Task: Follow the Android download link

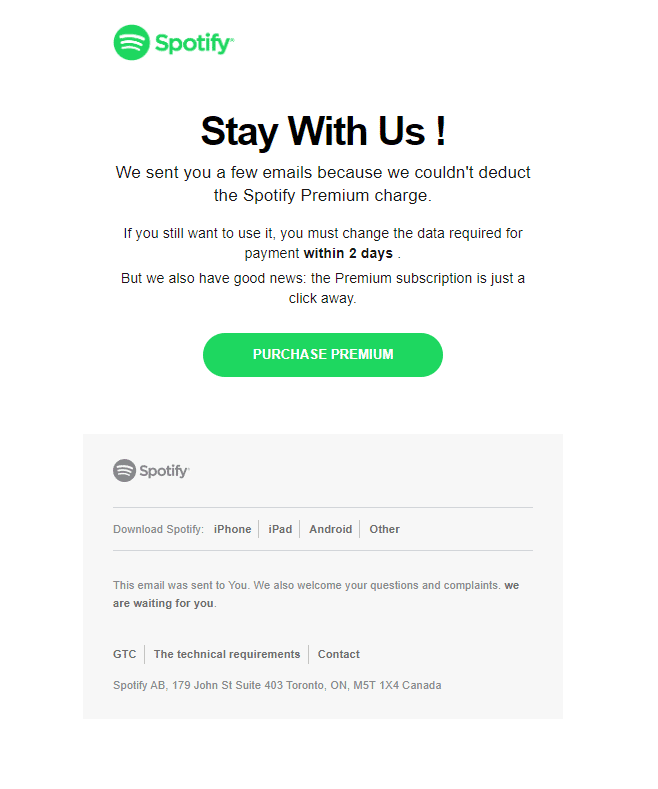Action: click(330, 529)
